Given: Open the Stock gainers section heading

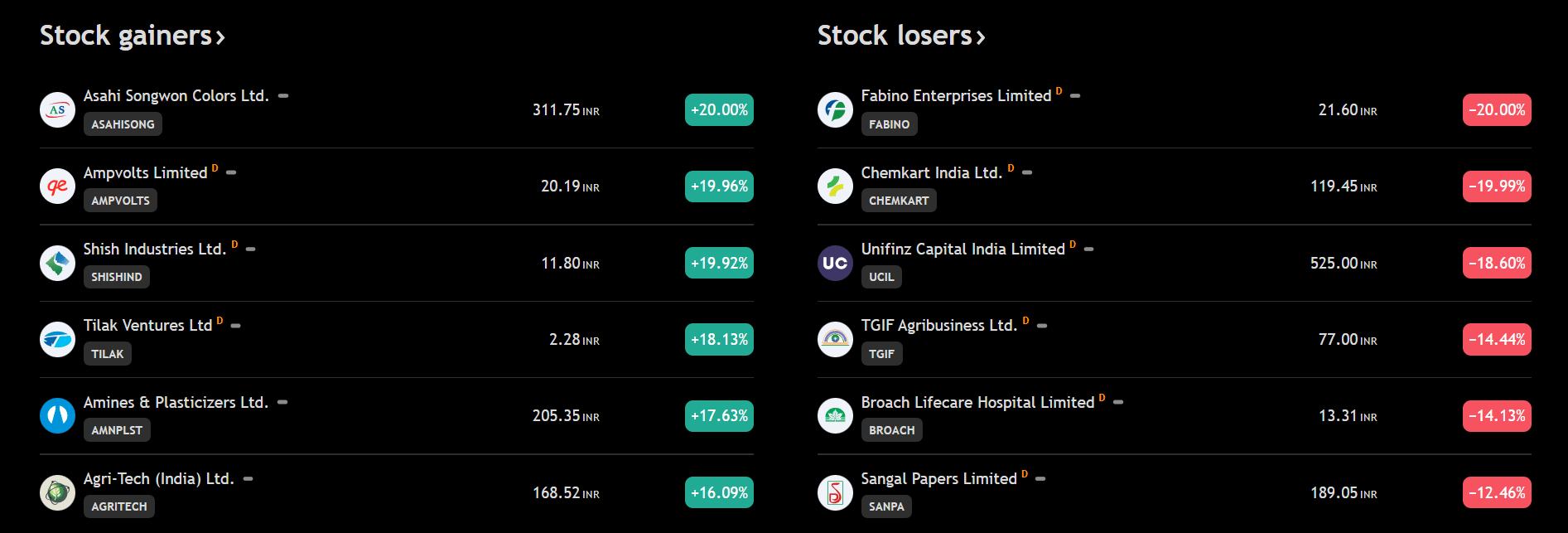Looking at the screenshot, I should pyautogui.click(x=132, y=36).
